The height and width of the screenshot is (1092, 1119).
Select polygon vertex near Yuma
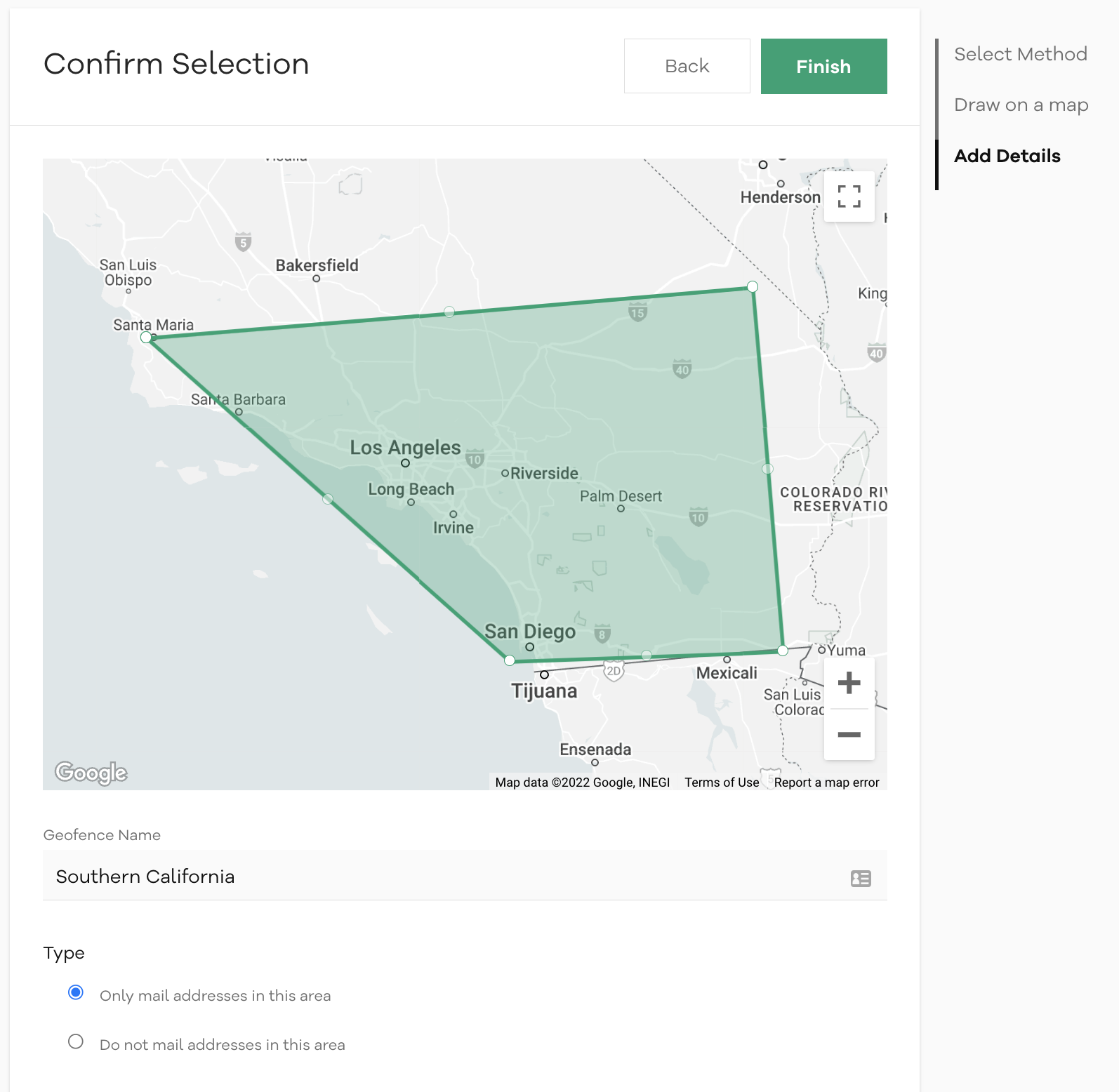[783, 651]
